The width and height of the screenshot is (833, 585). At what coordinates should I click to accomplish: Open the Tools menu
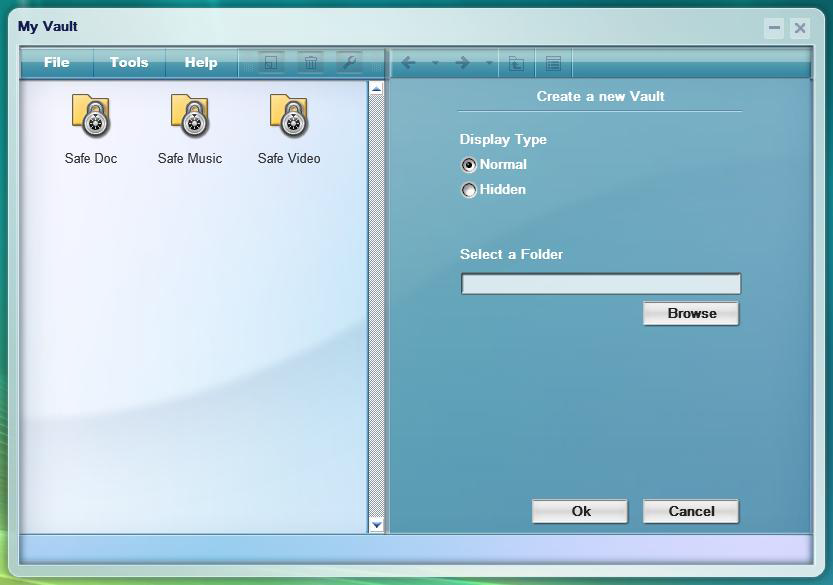pyautogui.click(x=129, y=63)
